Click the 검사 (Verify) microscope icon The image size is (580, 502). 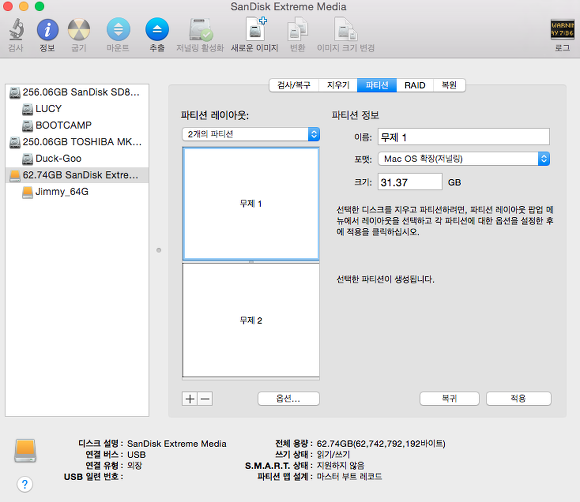click(x=16, y=30)
